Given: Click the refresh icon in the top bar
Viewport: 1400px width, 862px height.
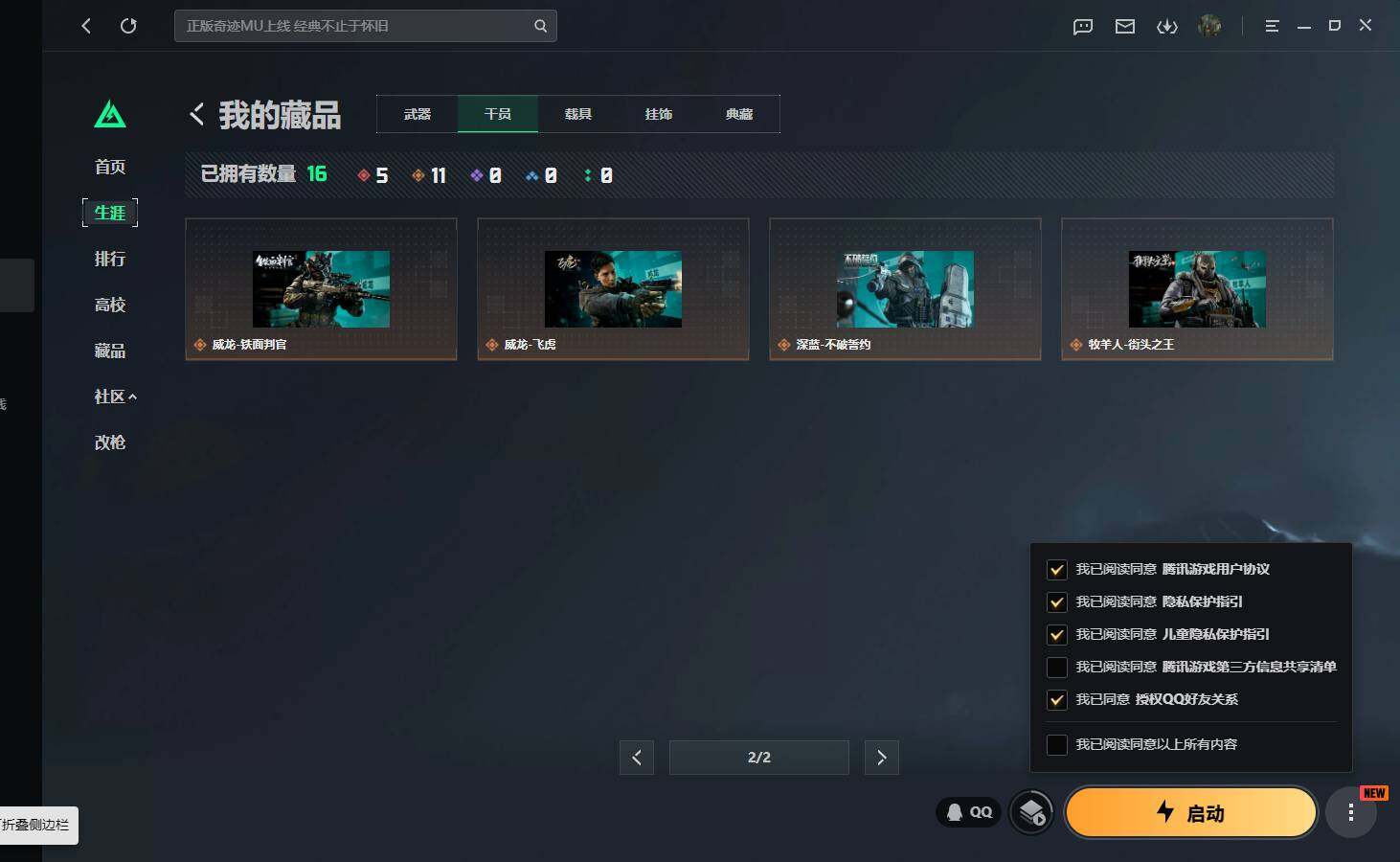Looking at the screenshot, I should (x=128, y=26).
